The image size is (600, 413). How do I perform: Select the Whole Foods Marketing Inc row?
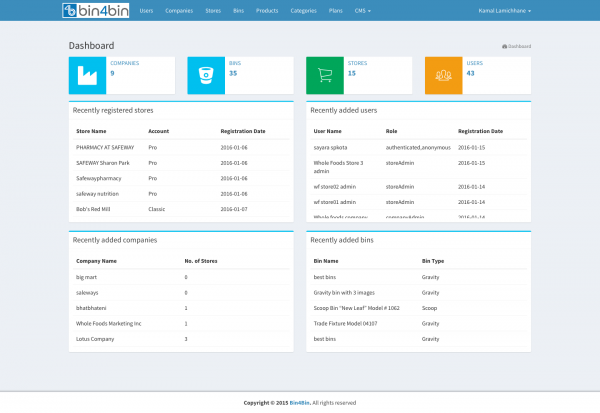coord(109,324)
